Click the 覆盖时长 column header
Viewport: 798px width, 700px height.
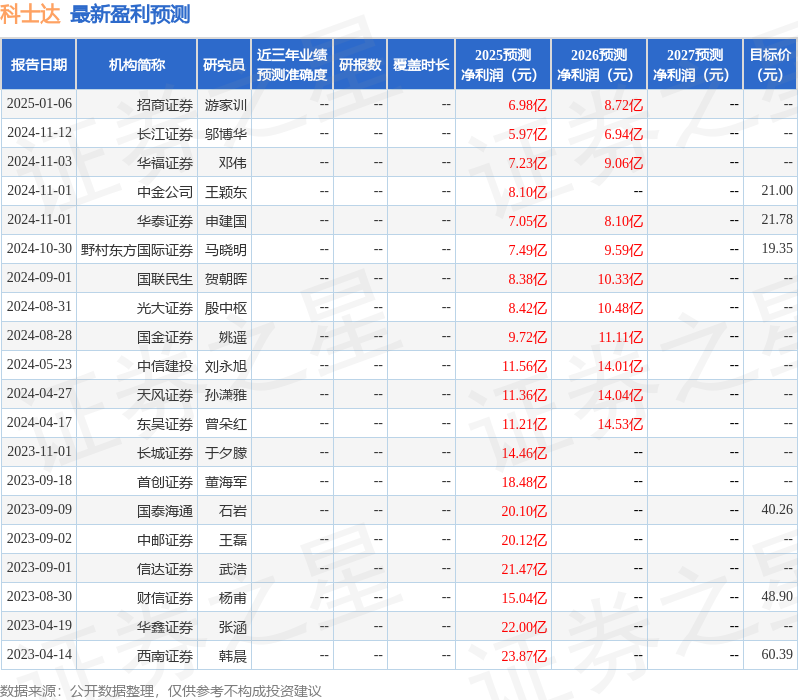[421, 65]
